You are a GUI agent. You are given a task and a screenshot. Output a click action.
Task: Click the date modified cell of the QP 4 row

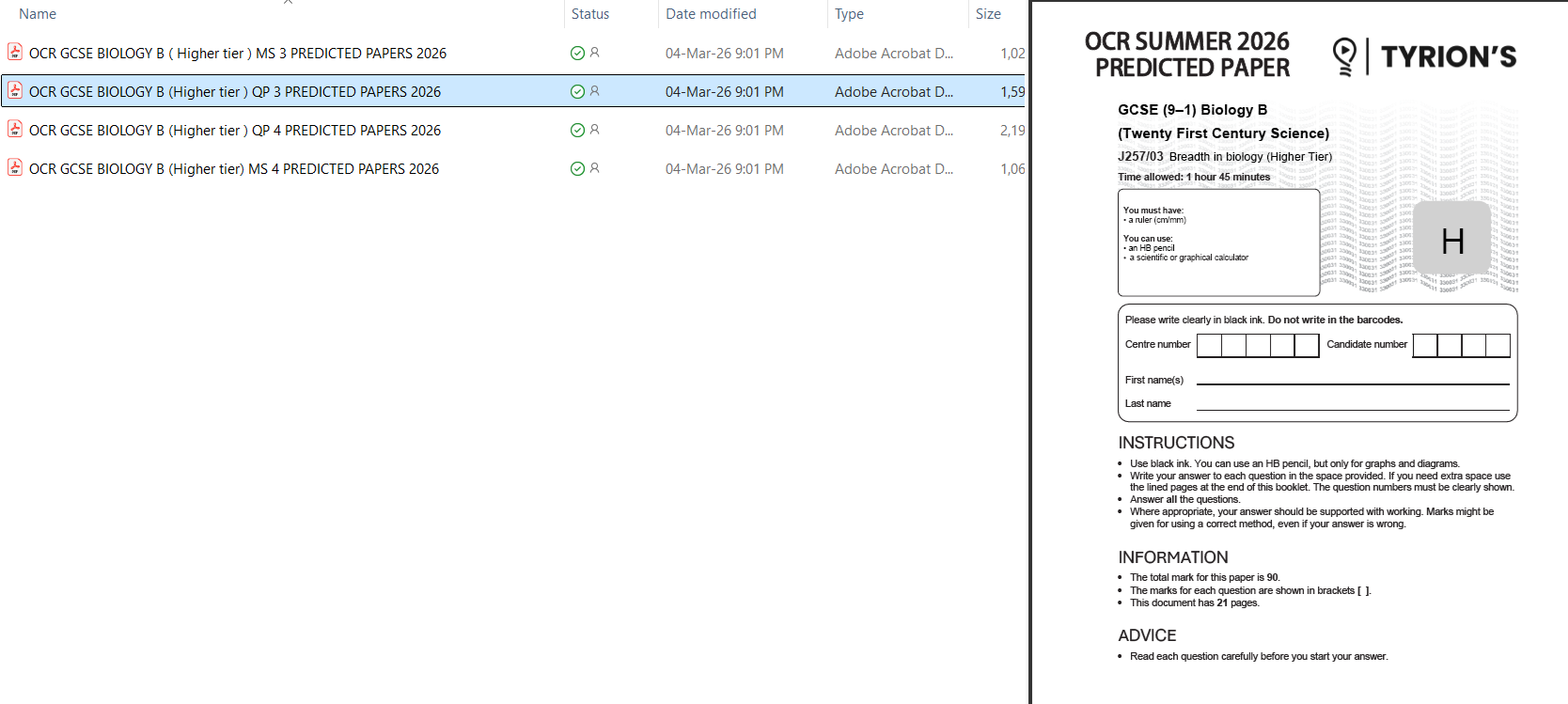(724, 131)
